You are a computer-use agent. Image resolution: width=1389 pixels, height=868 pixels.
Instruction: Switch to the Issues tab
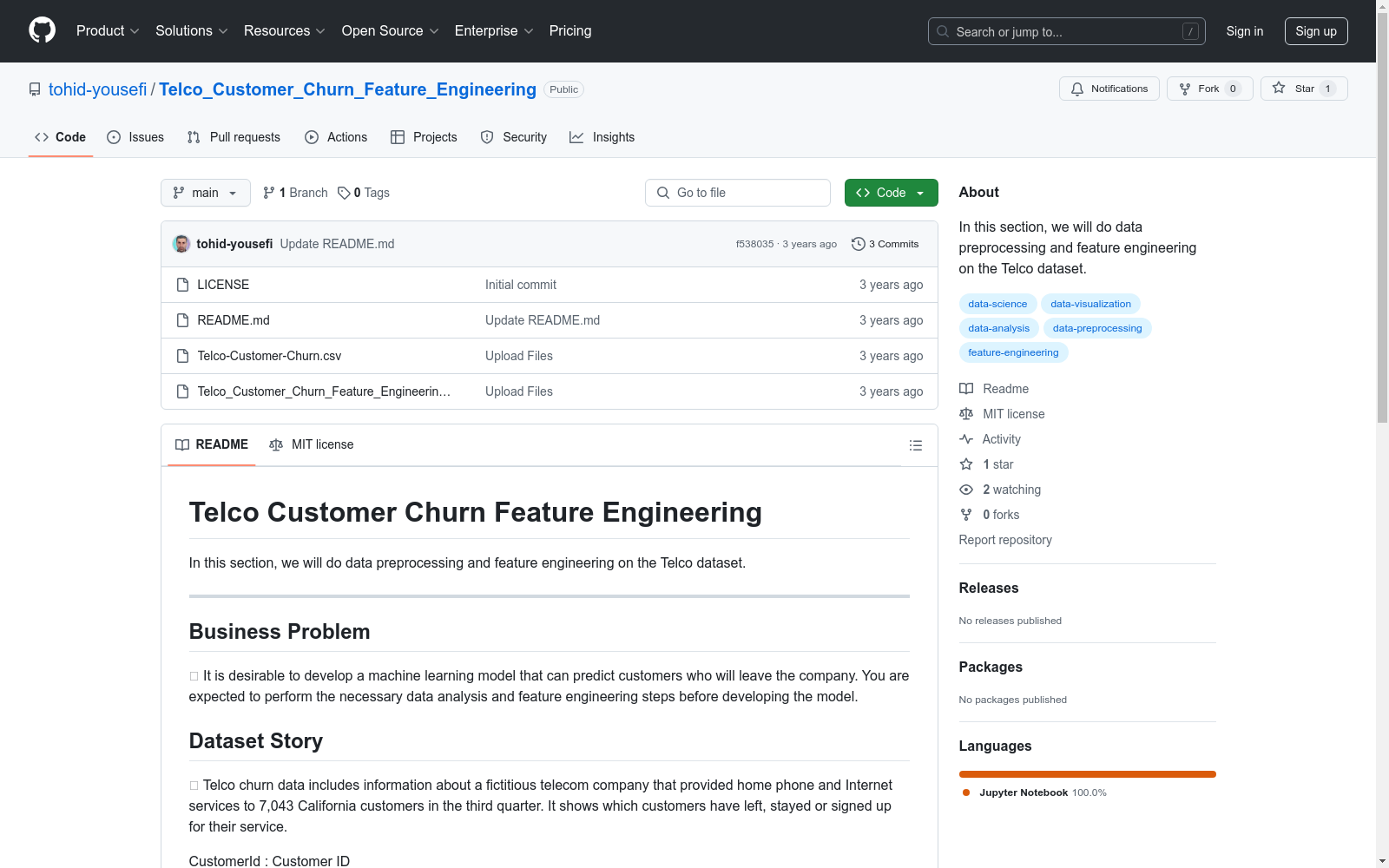click(135, 137)
